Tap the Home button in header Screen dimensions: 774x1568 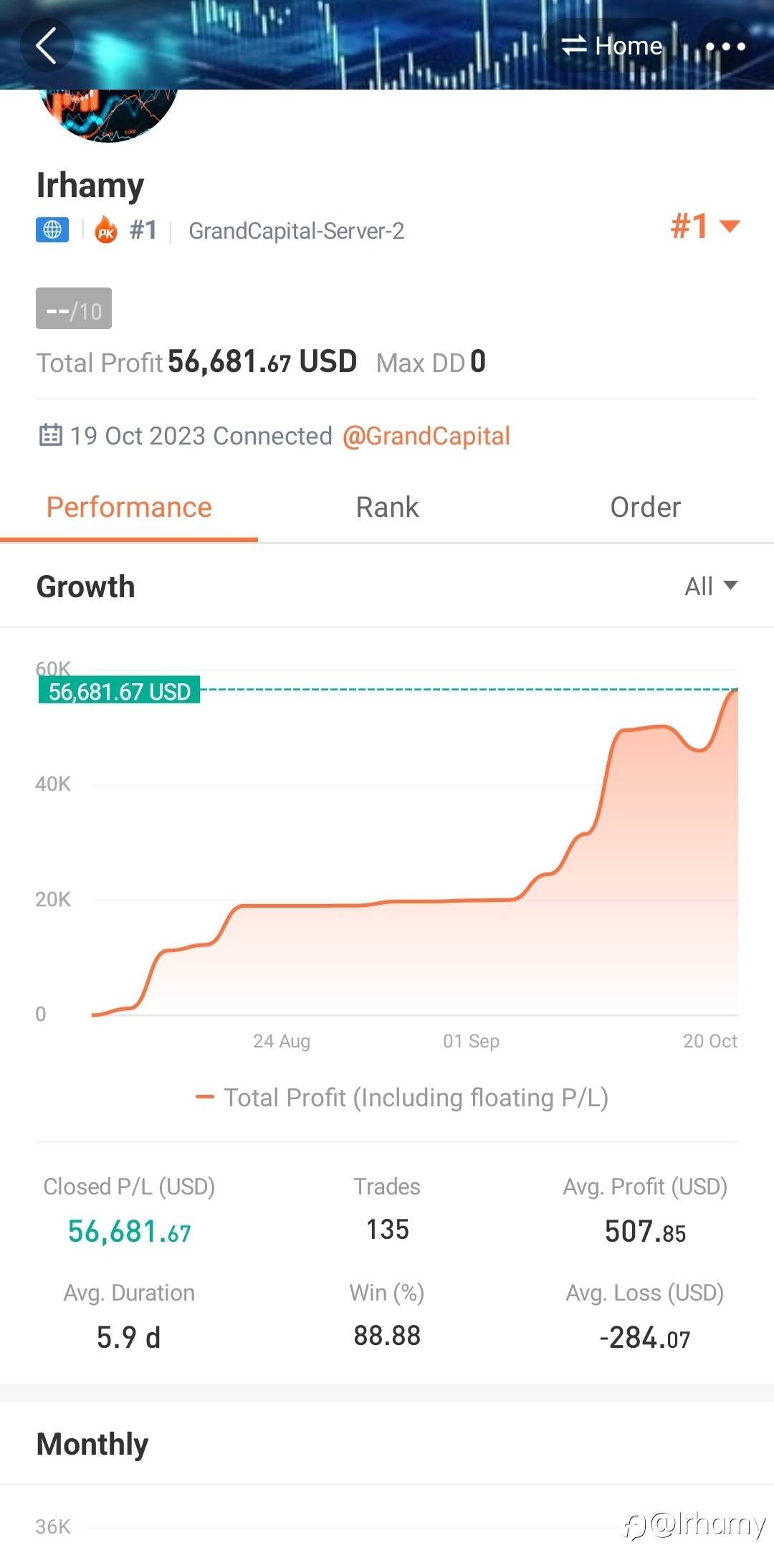628,46
